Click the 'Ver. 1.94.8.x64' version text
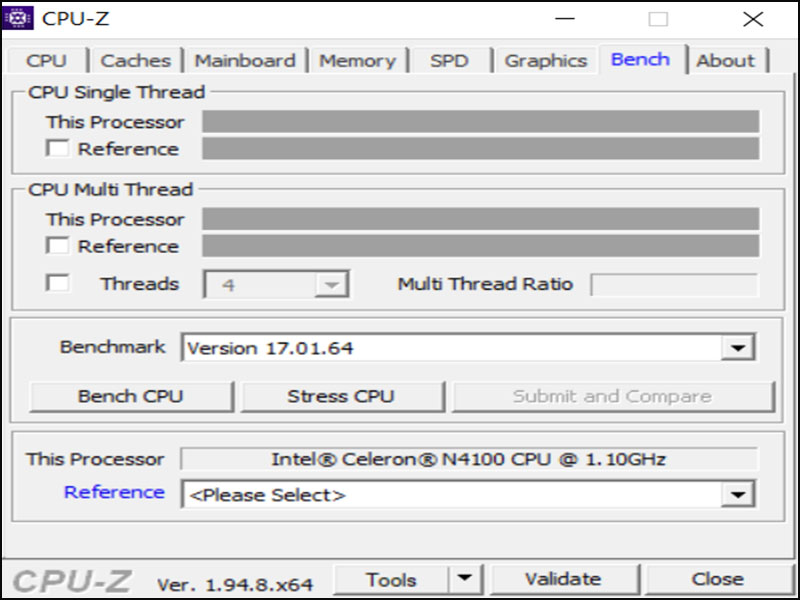This screenshot has height=600, width=800. coord(235,584)
